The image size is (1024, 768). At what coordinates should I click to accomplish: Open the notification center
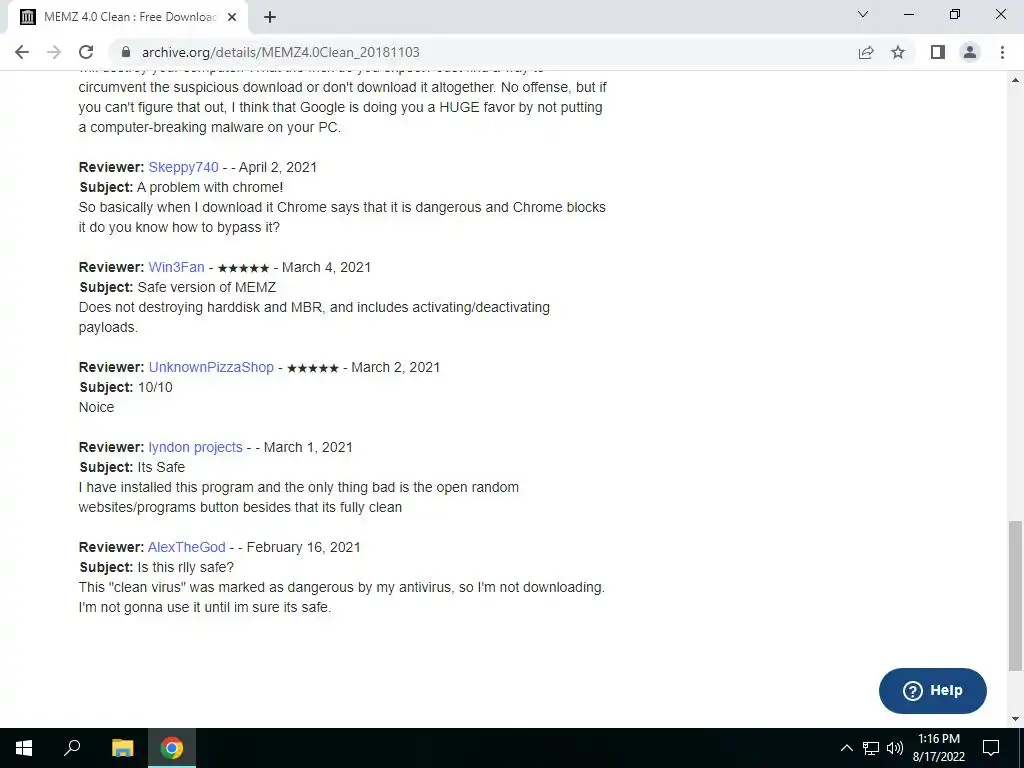point(991,748)
